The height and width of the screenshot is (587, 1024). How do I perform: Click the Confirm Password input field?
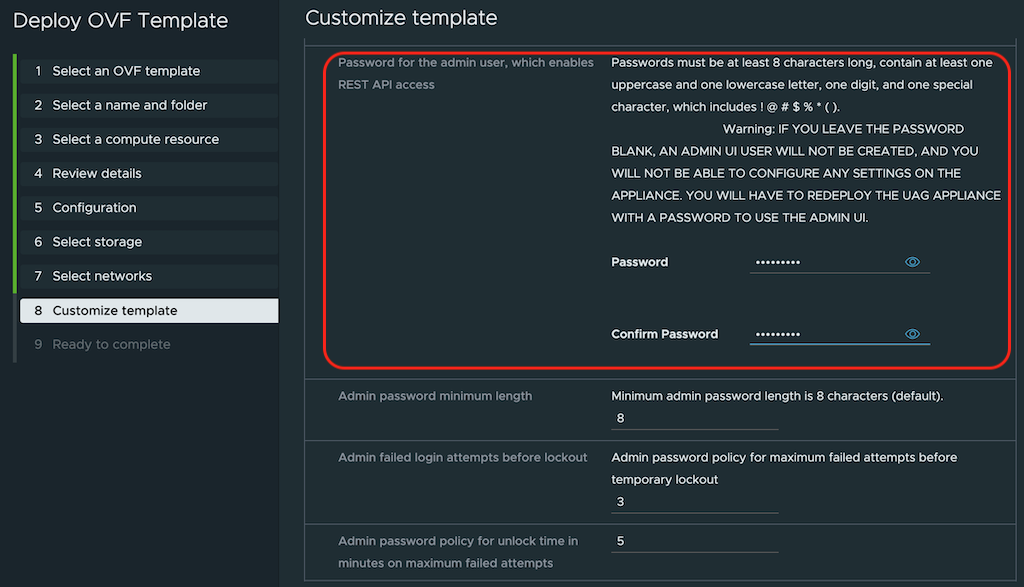pyautogui.click(x=825, y=334)
